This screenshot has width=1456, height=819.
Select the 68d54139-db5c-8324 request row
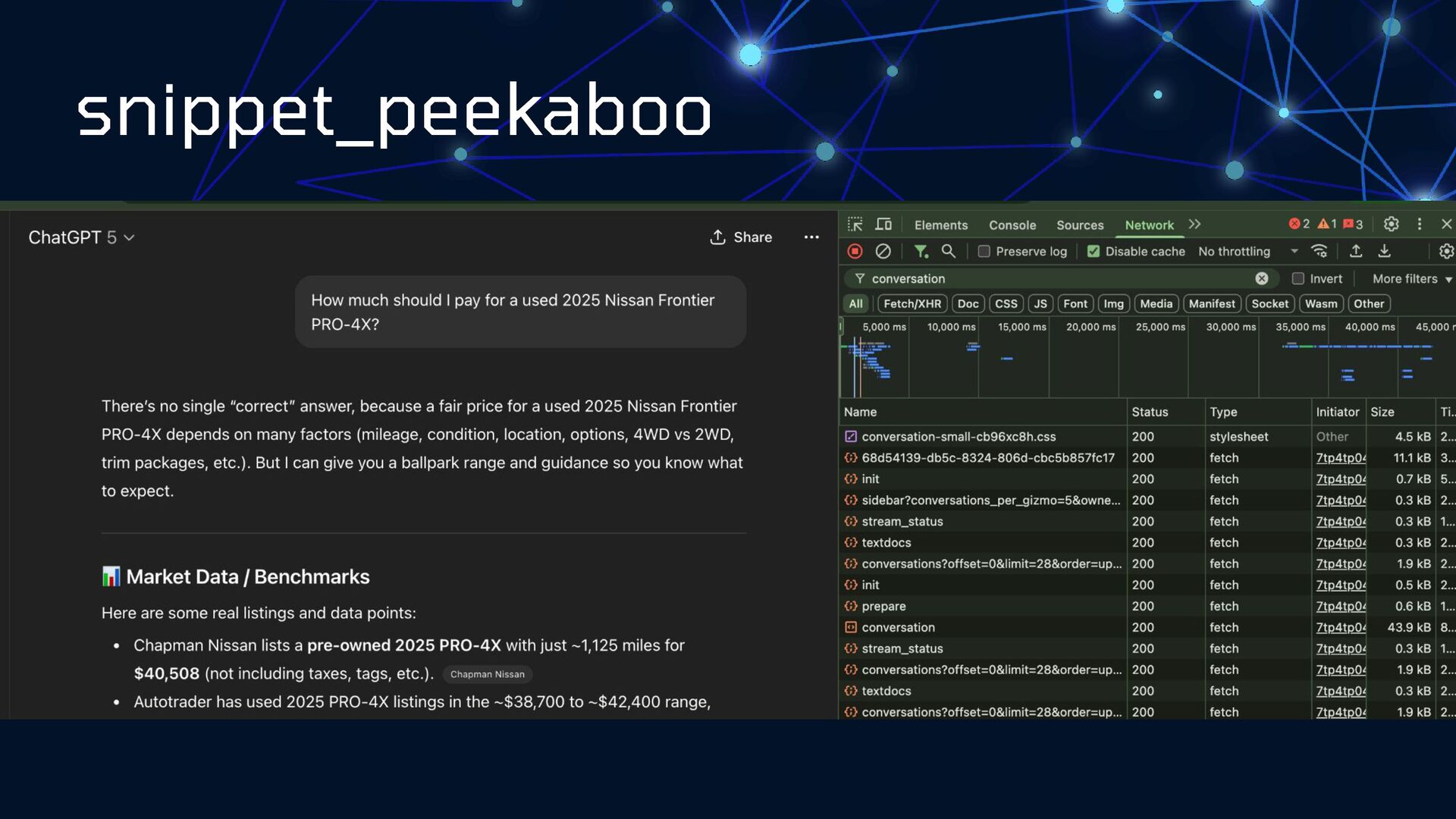point(1147,457)
